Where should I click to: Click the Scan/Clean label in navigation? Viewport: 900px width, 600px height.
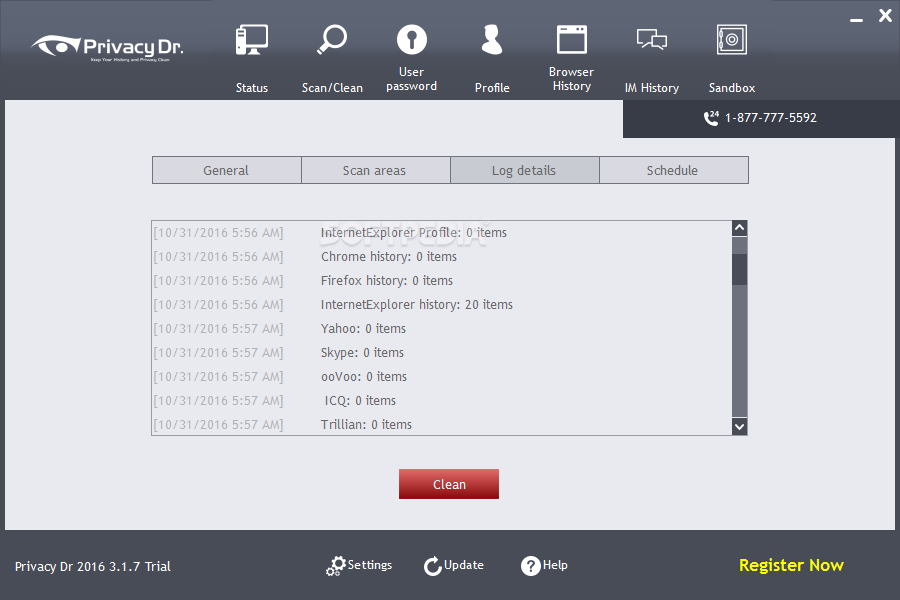(x=332, y=88)
